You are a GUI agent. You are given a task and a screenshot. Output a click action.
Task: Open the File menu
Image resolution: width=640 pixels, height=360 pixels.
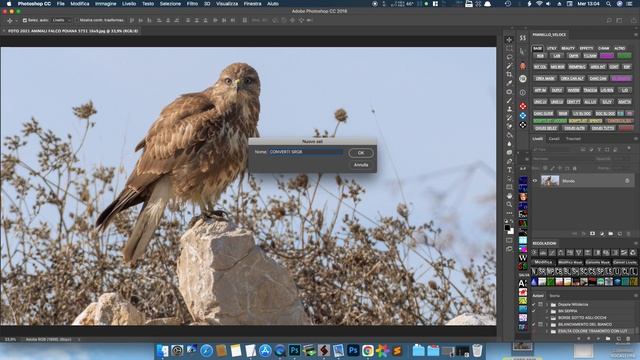point(60,4)
